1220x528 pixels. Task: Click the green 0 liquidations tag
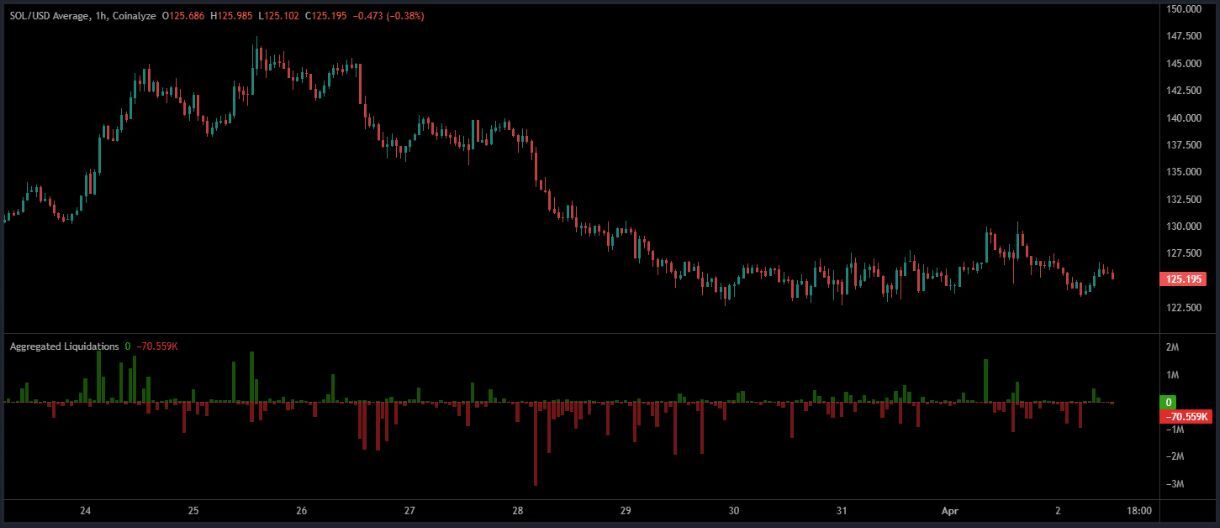point(1168,401)
